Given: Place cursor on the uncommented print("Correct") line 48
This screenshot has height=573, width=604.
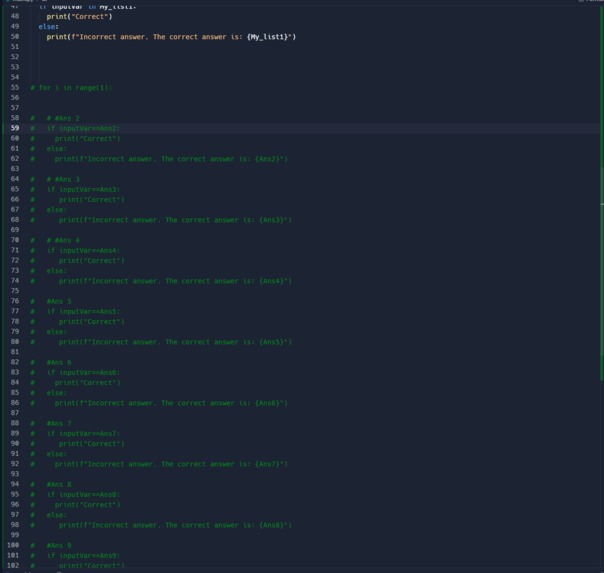Looking at the screenshot, I should pyautogui.click(x=79, y=17).
